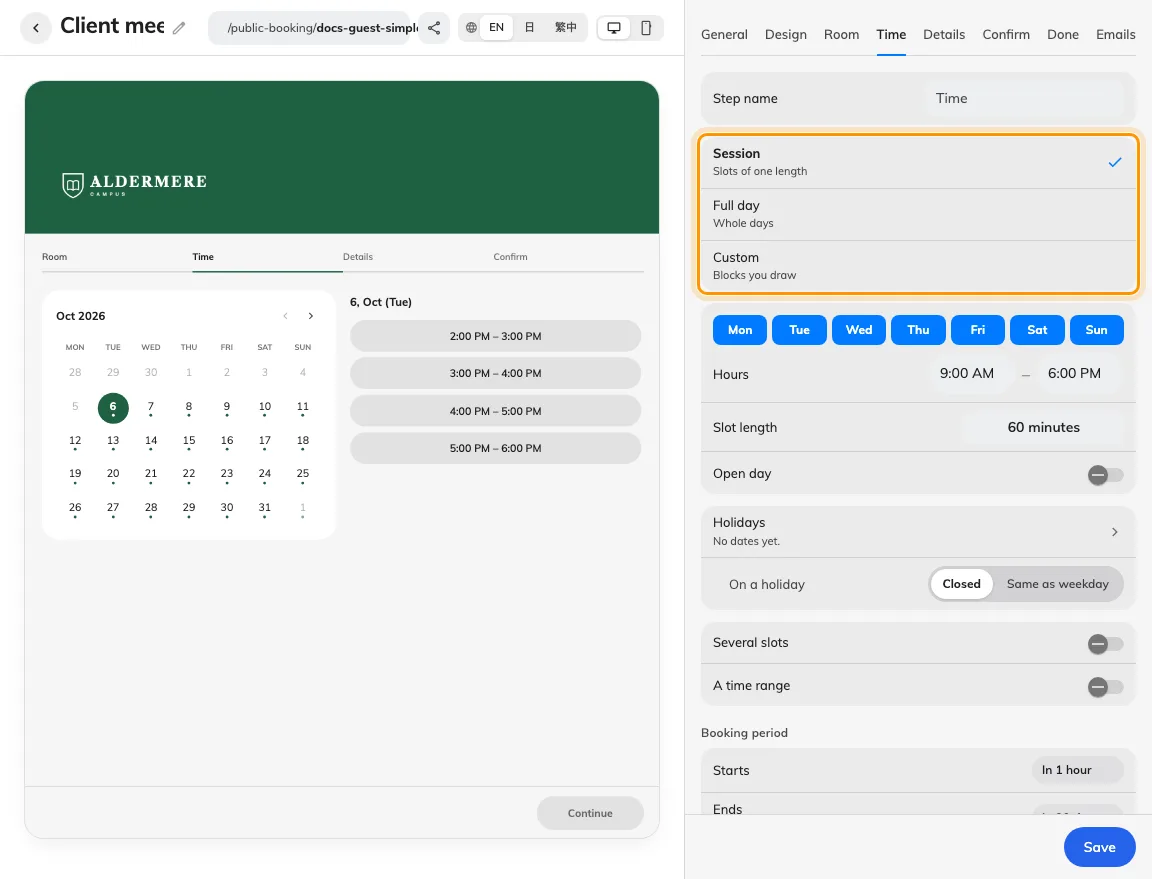Image resolution: width=1152 pixels, height=879 pixels.
Task: Set holiday behavior to Same as weekday
Action: [1057, 584]
